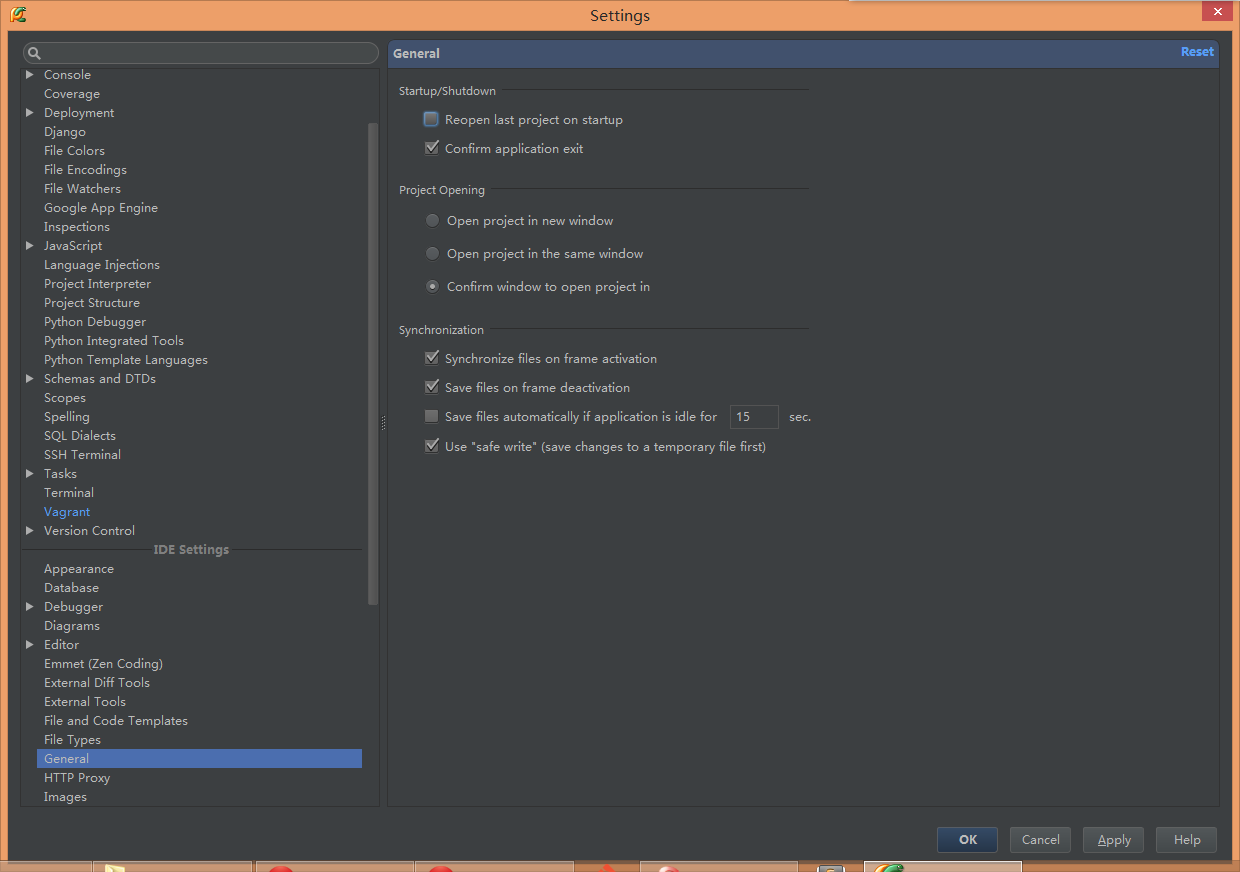
Task: Select Confirm window to open project in
Action: click(x=432, y=287)
